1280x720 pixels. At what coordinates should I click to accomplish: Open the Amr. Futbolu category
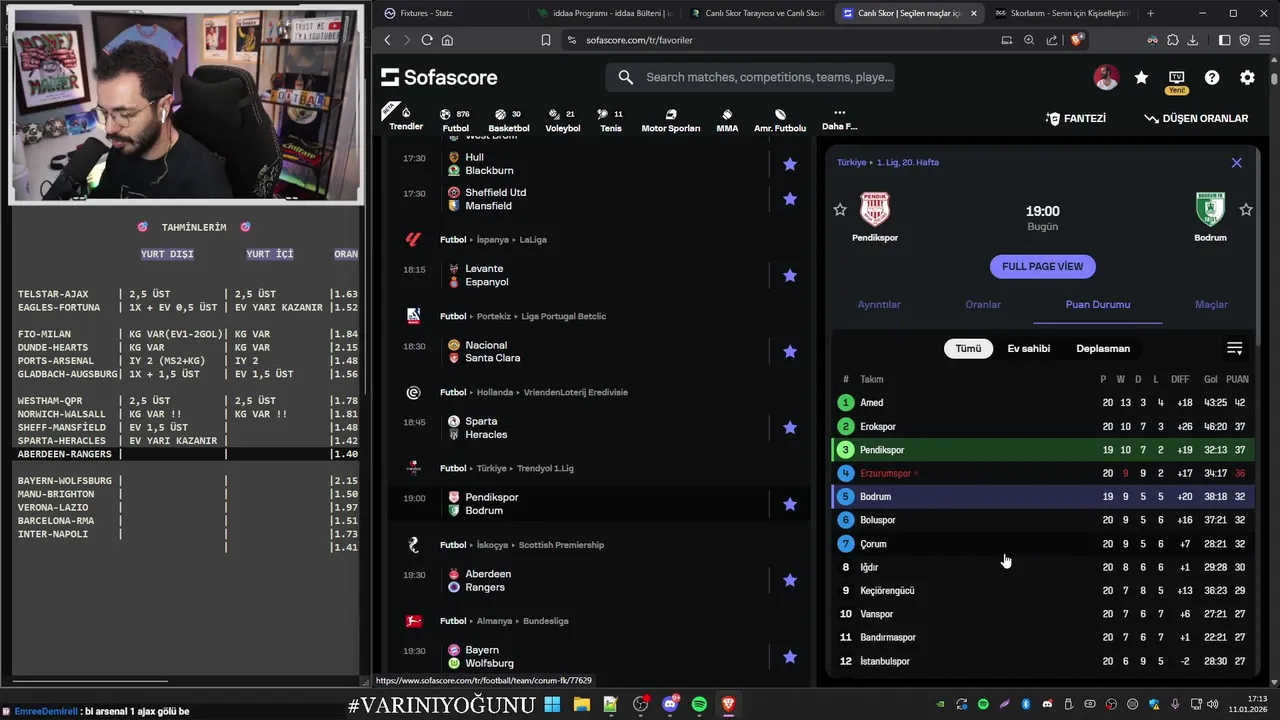[x=780, y=120]
